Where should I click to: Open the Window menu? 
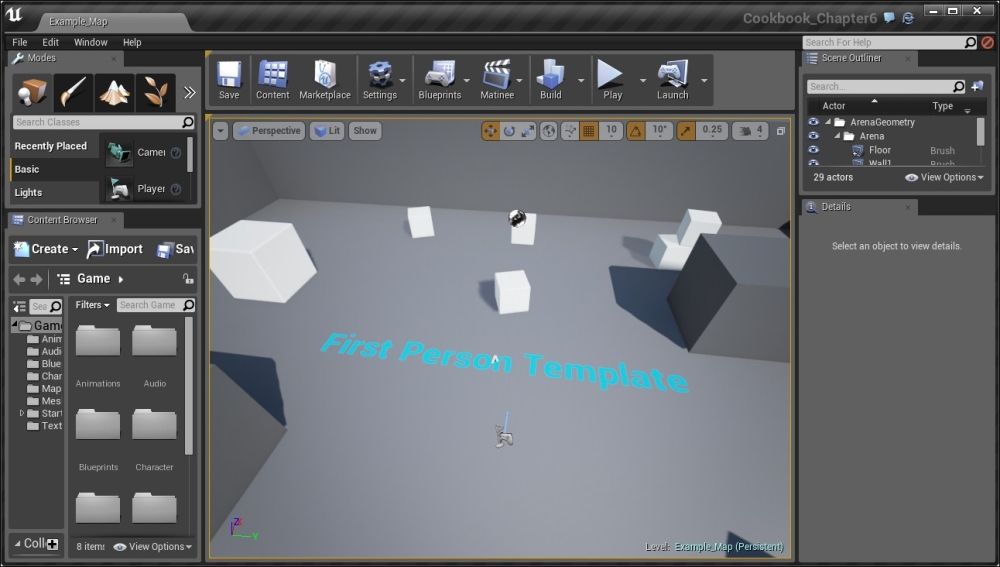(x=91, y=42)
